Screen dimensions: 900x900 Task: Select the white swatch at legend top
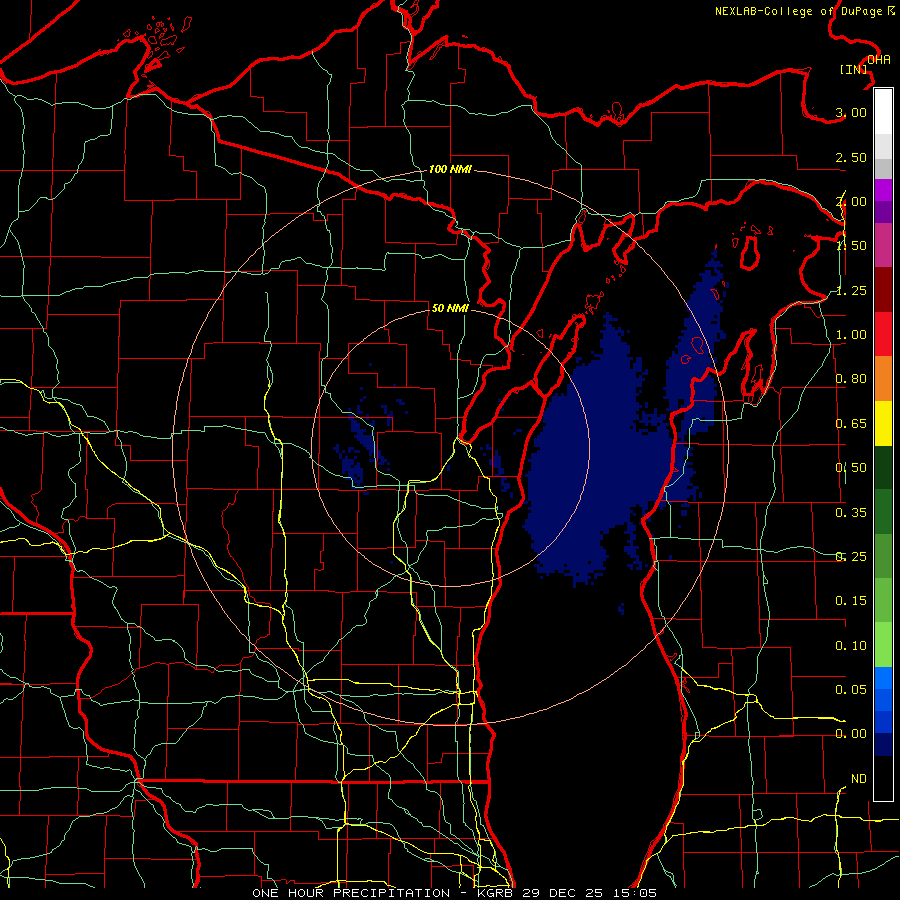883,112
